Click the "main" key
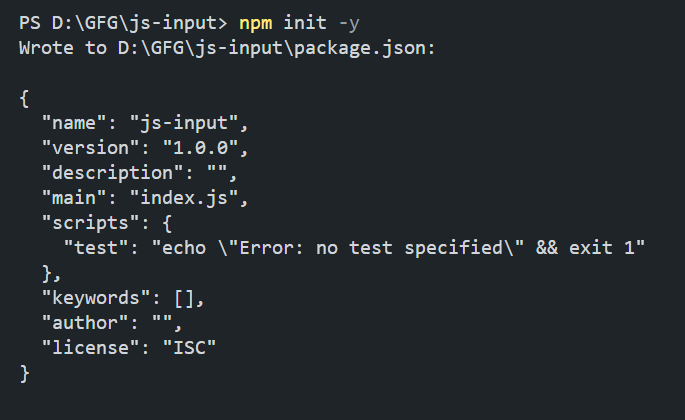The height and width of the screenshot is (420, 685). 75,197
